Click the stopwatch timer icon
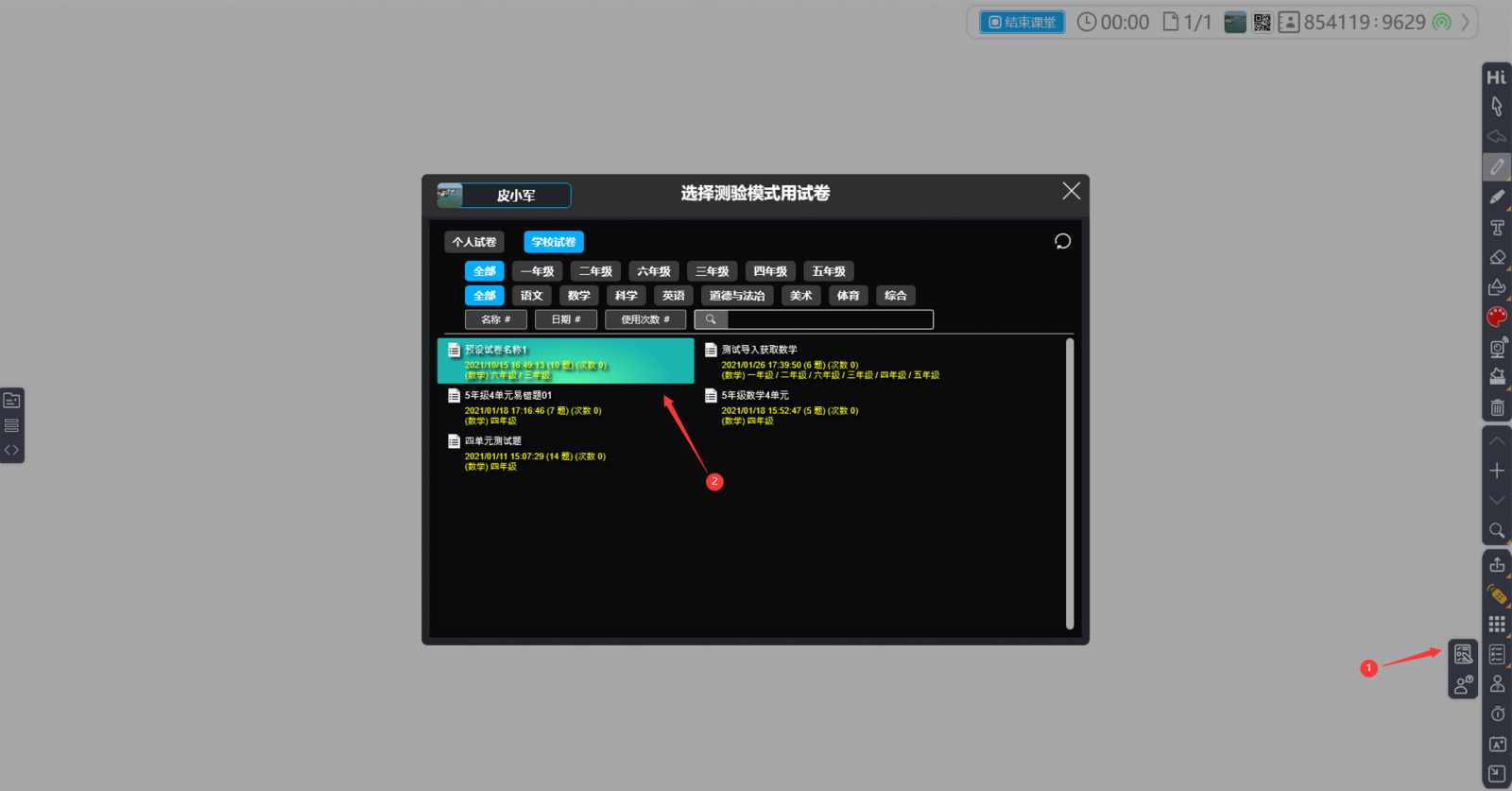Screen dimensions: 1512x791 [1497, 714]
